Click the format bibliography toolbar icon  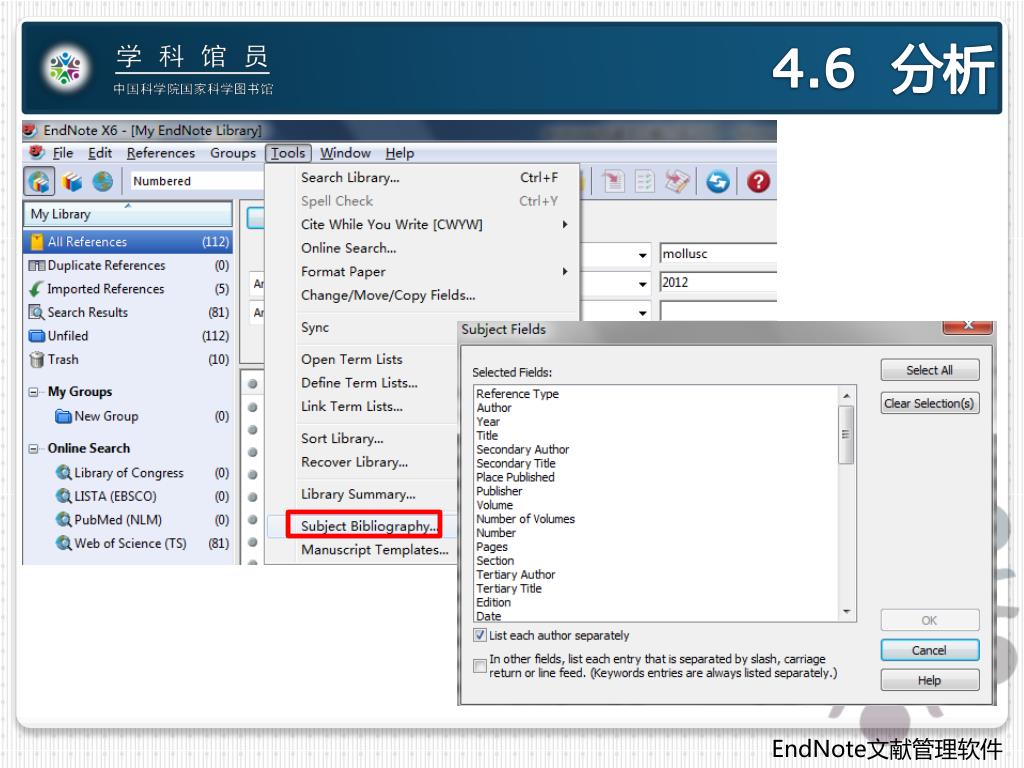[x=645, y=182]
